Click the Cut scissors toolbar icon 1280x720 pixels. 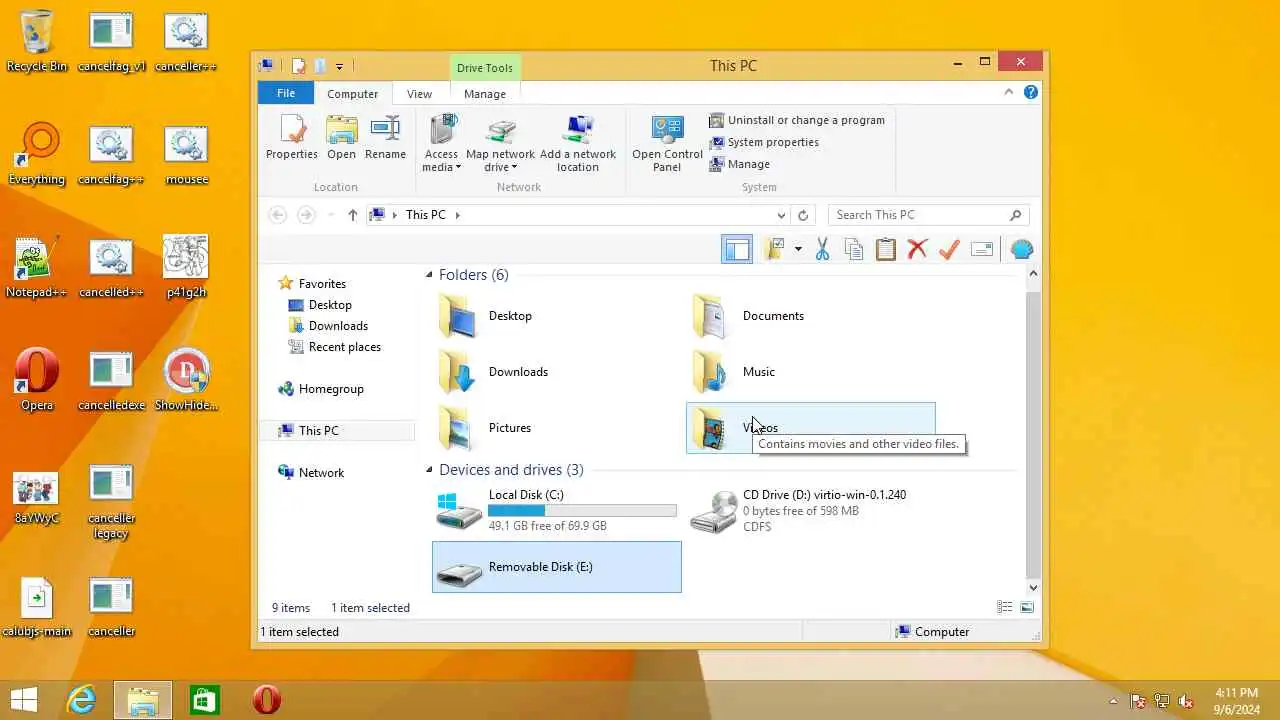pyautogui.click(x=822, y=249)
